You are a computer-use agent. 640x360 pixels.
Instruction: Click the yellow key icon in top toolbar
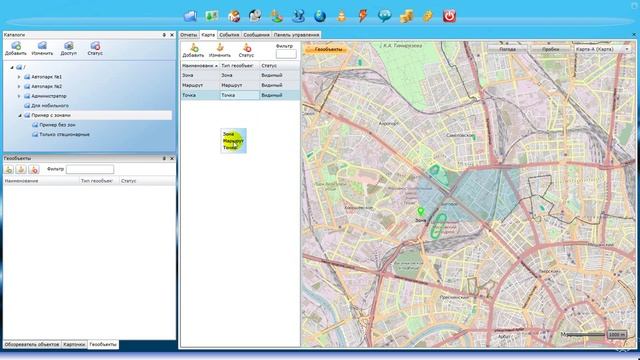tap(428, 16)
